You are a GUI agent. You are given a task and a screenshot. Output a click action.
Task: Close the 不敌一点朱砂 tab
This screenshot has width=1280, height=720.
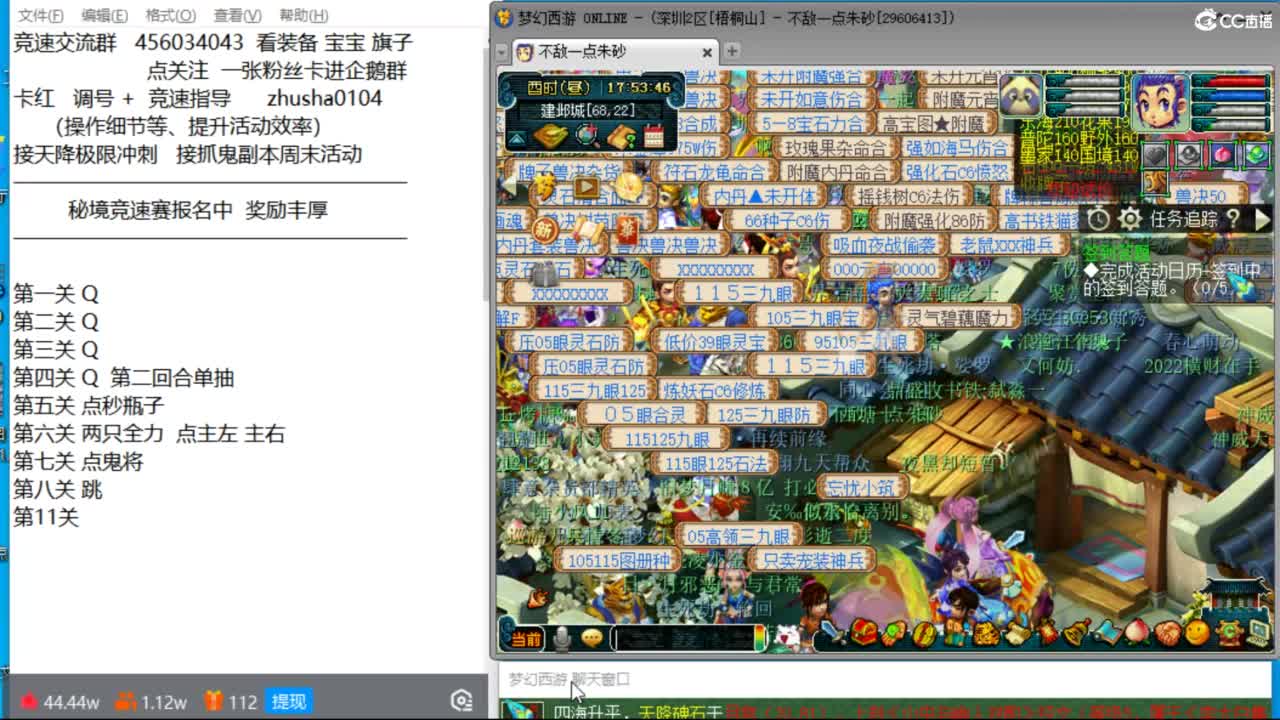707,52
